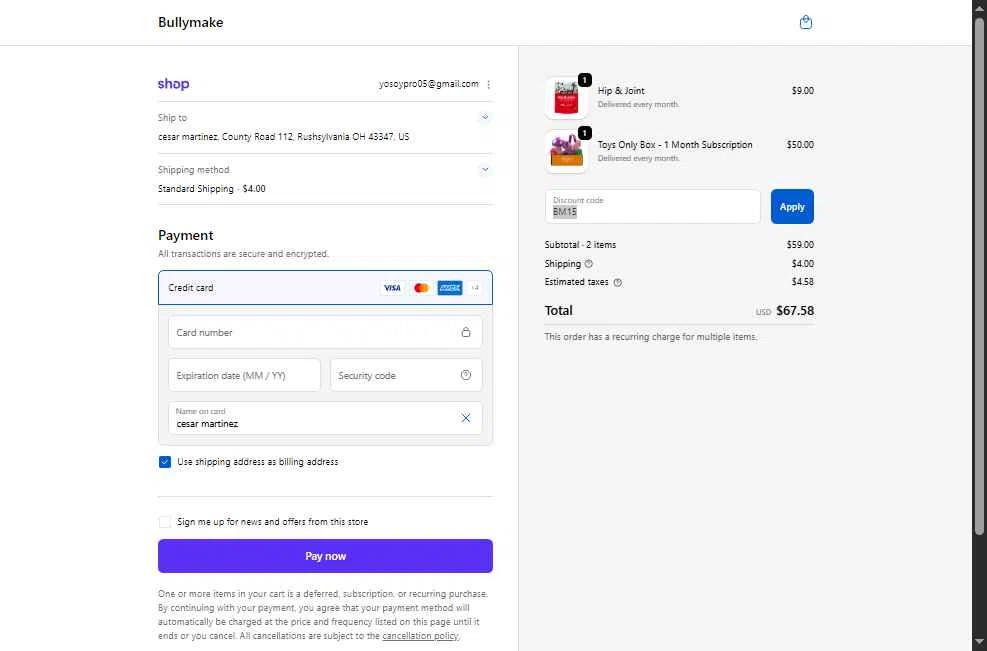Open the shopping bag cart icon
This screenshot has width=987, height=651.
pyautogui.click(x=806, y=22)
